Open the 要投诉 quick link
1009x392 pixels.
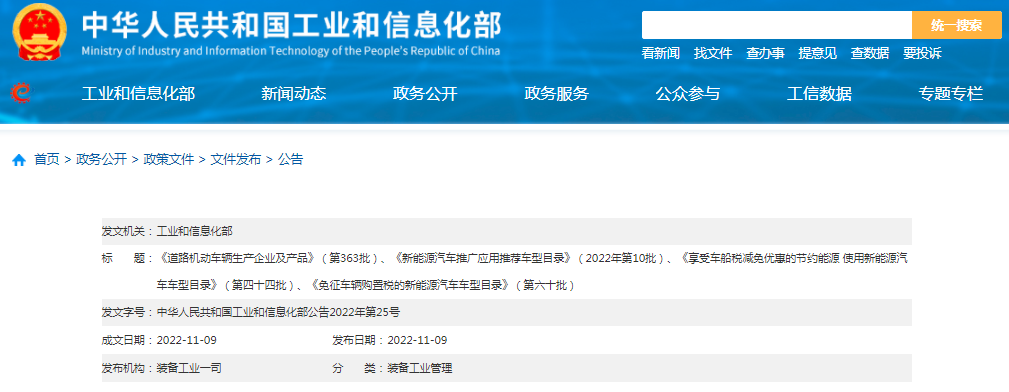(x=922, y=53)
